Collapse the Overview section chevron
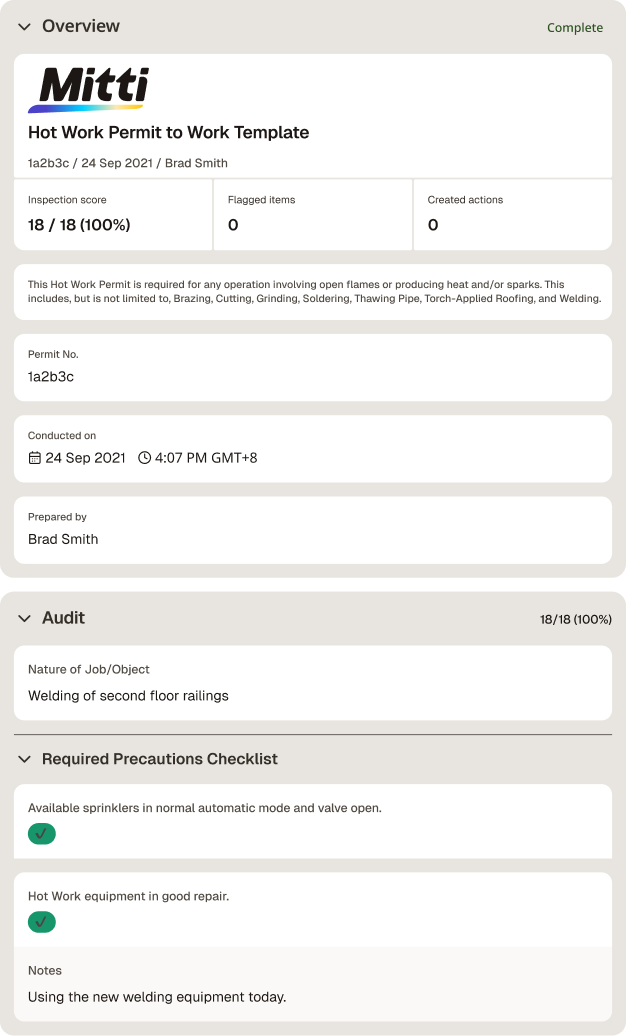Screen dimensions: 626x1036 tap(24, 26)
